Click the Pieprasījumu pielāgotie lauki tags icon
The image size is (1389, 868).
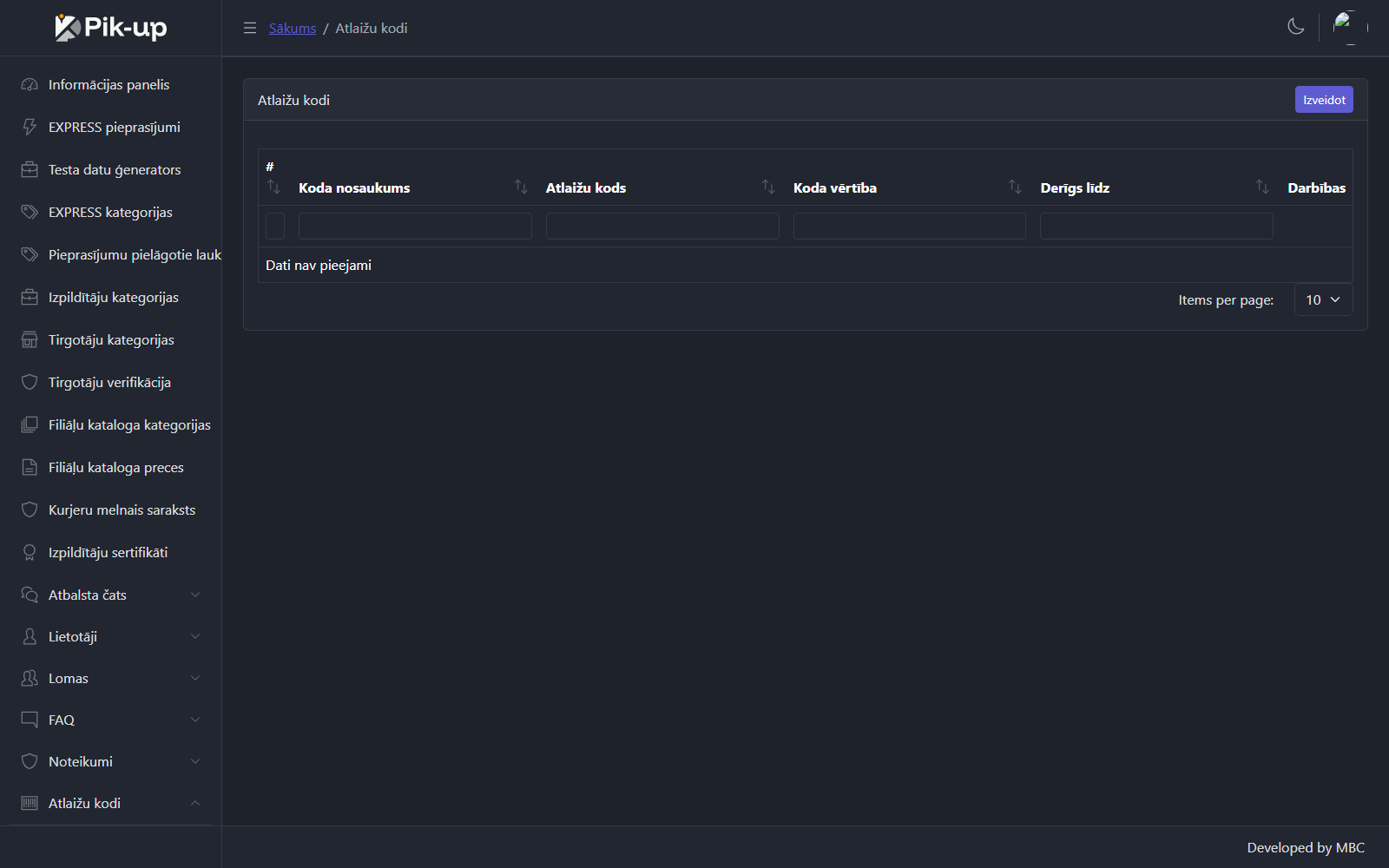[30, 254]
